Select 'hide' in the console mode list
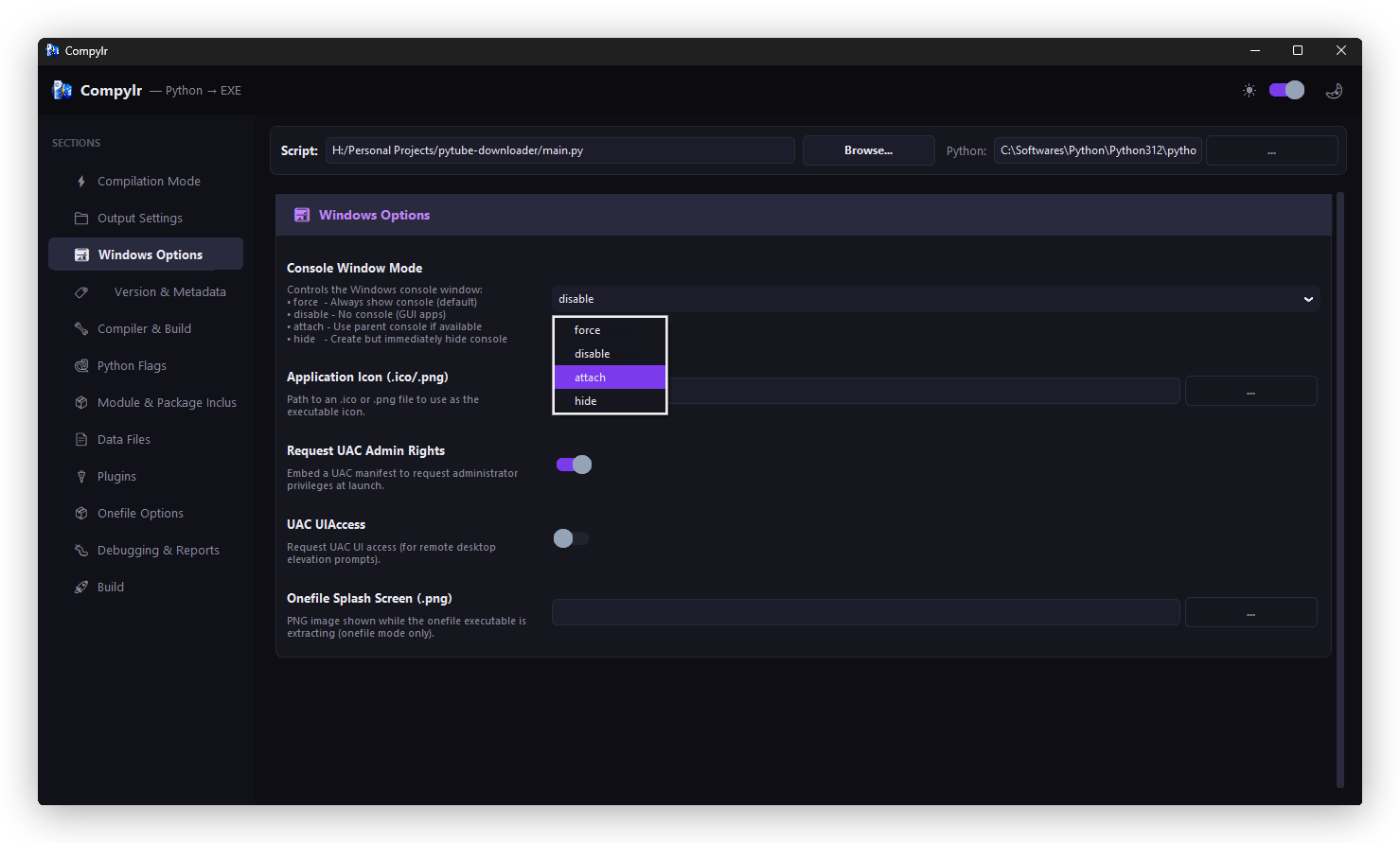The width and height of the screenshot is (1400, 843). [610, 401]
